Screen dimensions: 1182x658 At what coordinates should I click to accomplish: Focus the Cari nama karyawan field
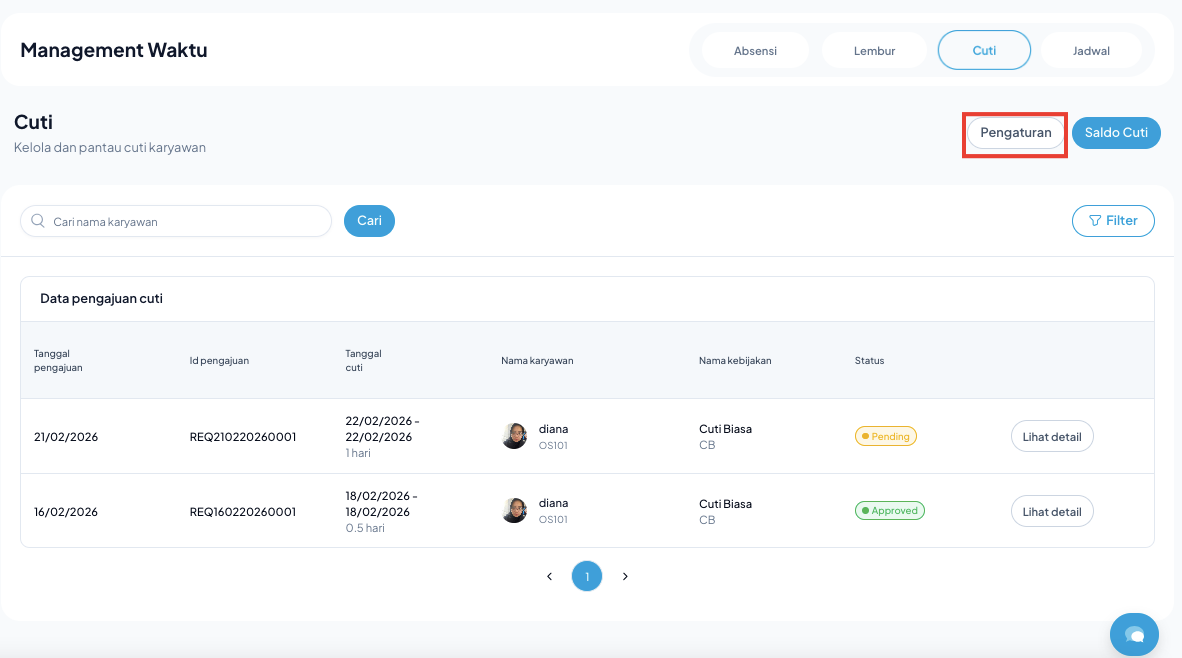point(185,222)
